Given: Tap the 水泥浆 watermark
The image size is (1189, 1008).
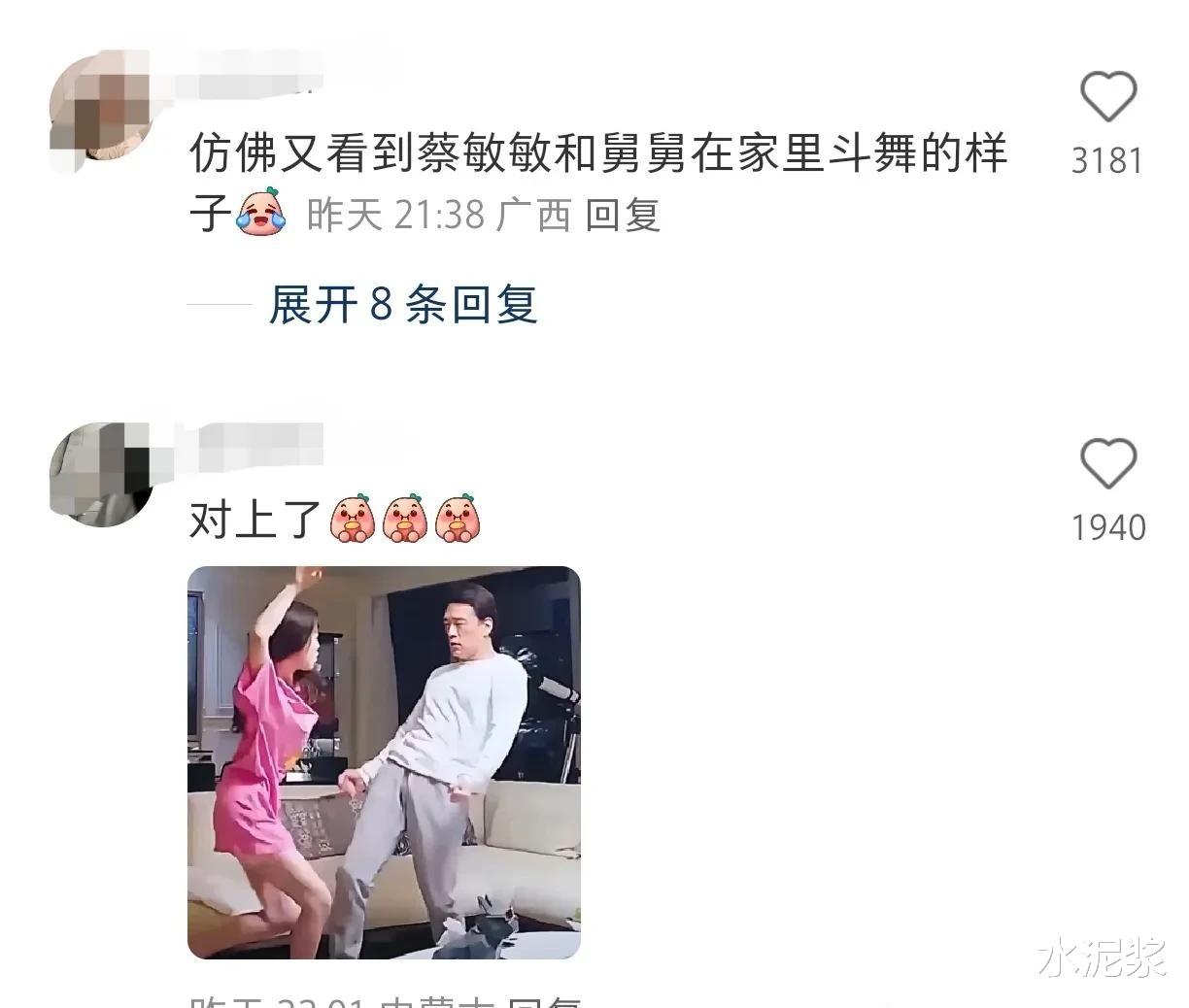Looking at the screenshot, I should click(1102, 958).
